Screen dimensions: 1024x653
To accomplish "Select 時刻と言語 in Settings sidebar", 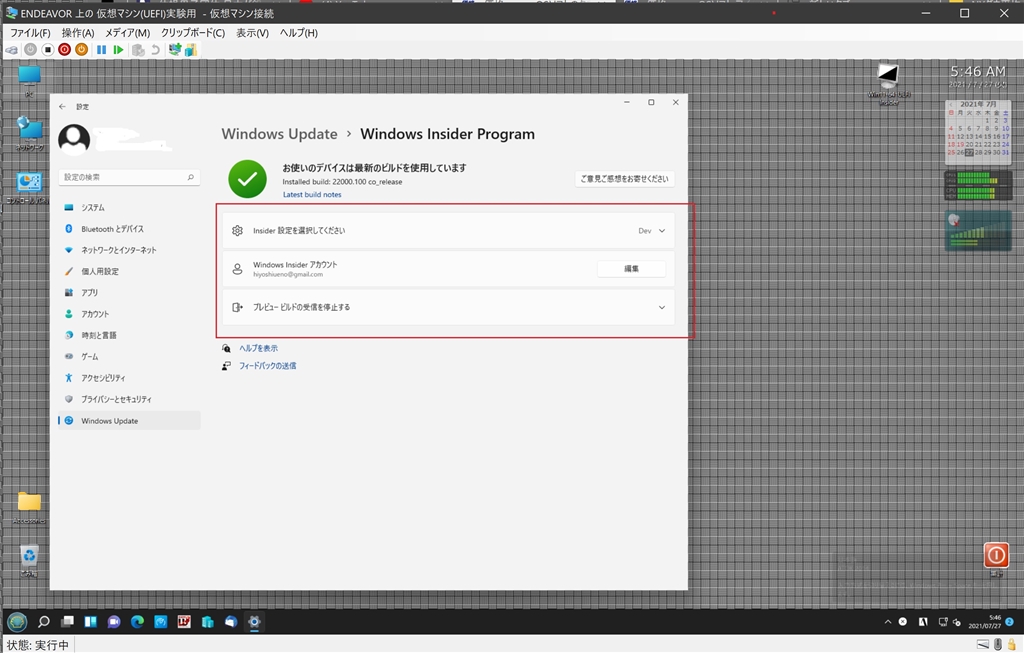I will tap(129, 336).
